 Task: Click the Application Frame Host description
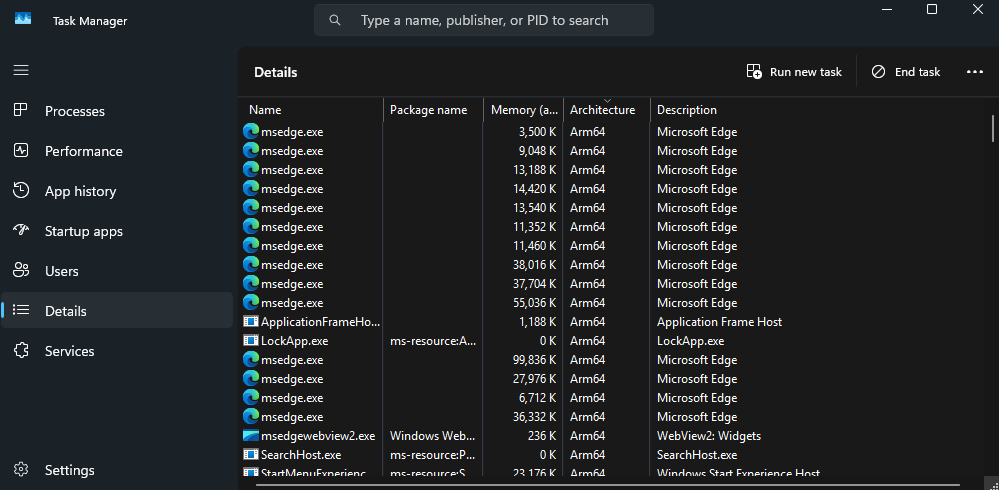click(x=719, y=322)
